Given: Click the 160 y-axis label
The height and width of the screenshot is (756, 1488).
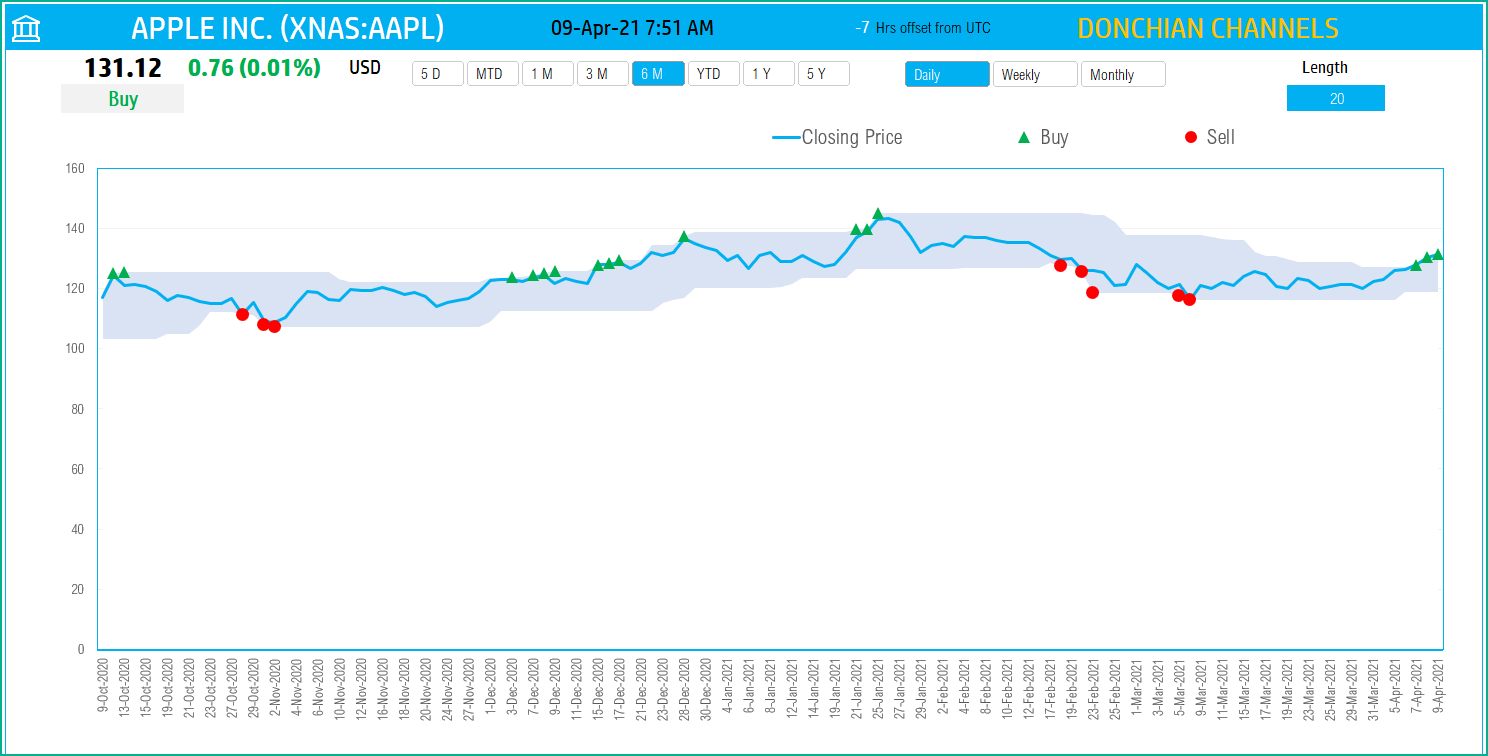Looking at the screenshot, I should tap(73, 168).
